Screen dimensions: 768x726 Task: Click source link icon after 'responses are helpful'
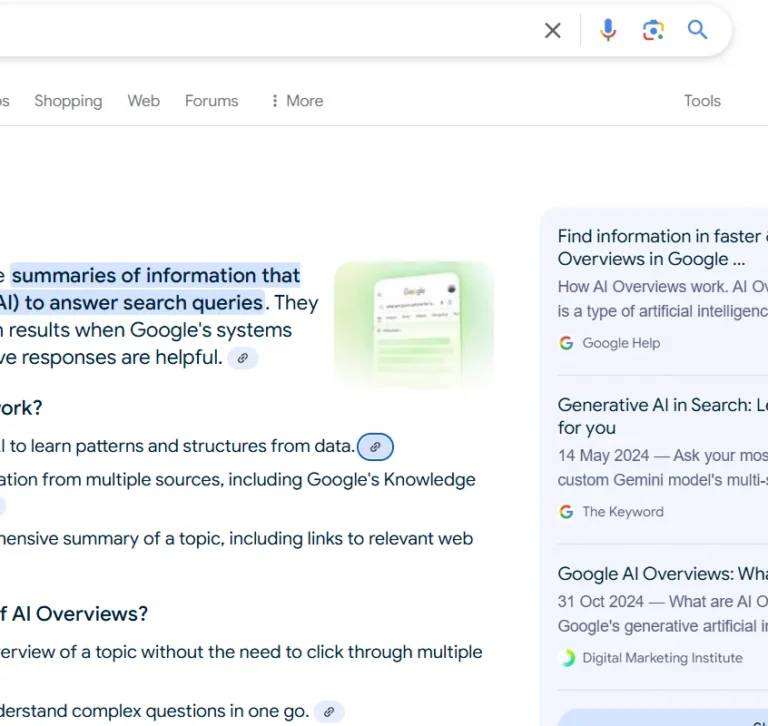click(242, 358)
